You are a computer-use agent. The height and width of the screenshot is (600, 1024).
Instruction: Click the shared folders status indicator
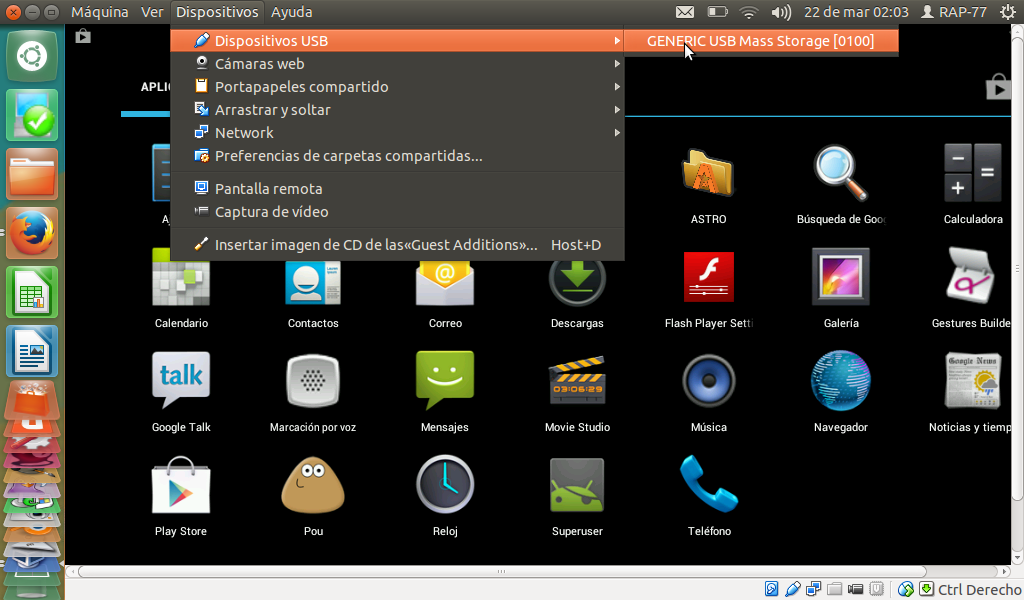coord(834,589)
